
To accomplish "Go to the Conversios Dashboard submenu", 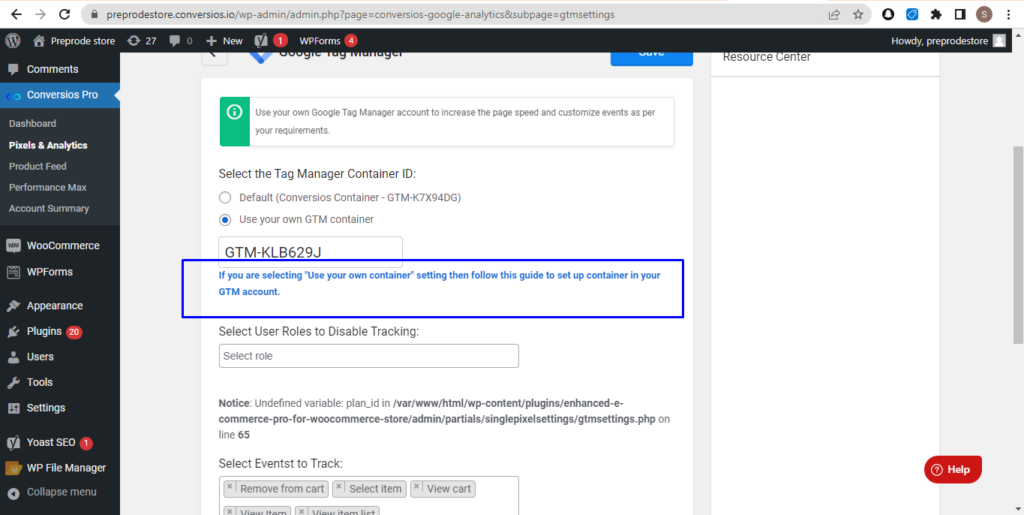I will (33, 123).
